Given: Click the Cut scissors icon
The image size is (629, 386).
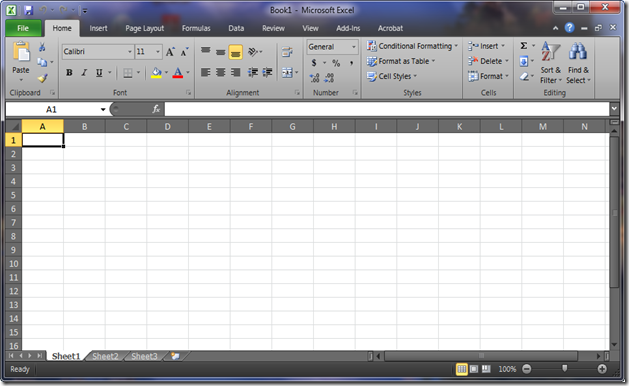Looking at the screenshot, I should (x=42, y=47).
